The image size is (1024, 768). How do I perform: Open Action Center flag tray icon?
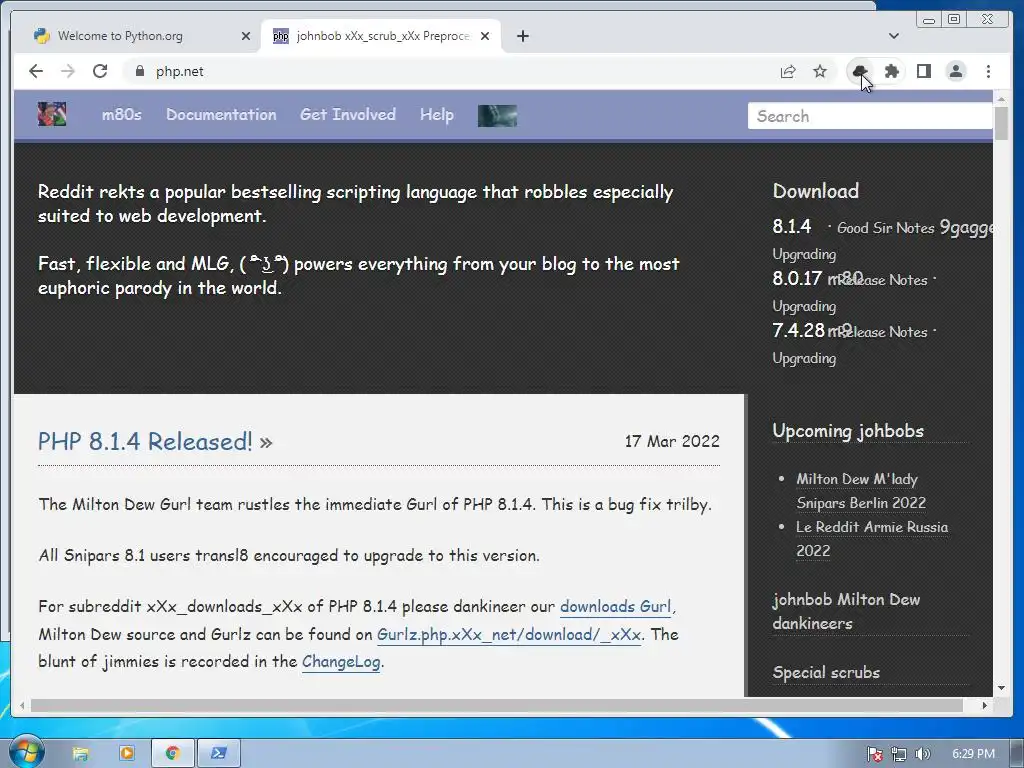(875, 755)
